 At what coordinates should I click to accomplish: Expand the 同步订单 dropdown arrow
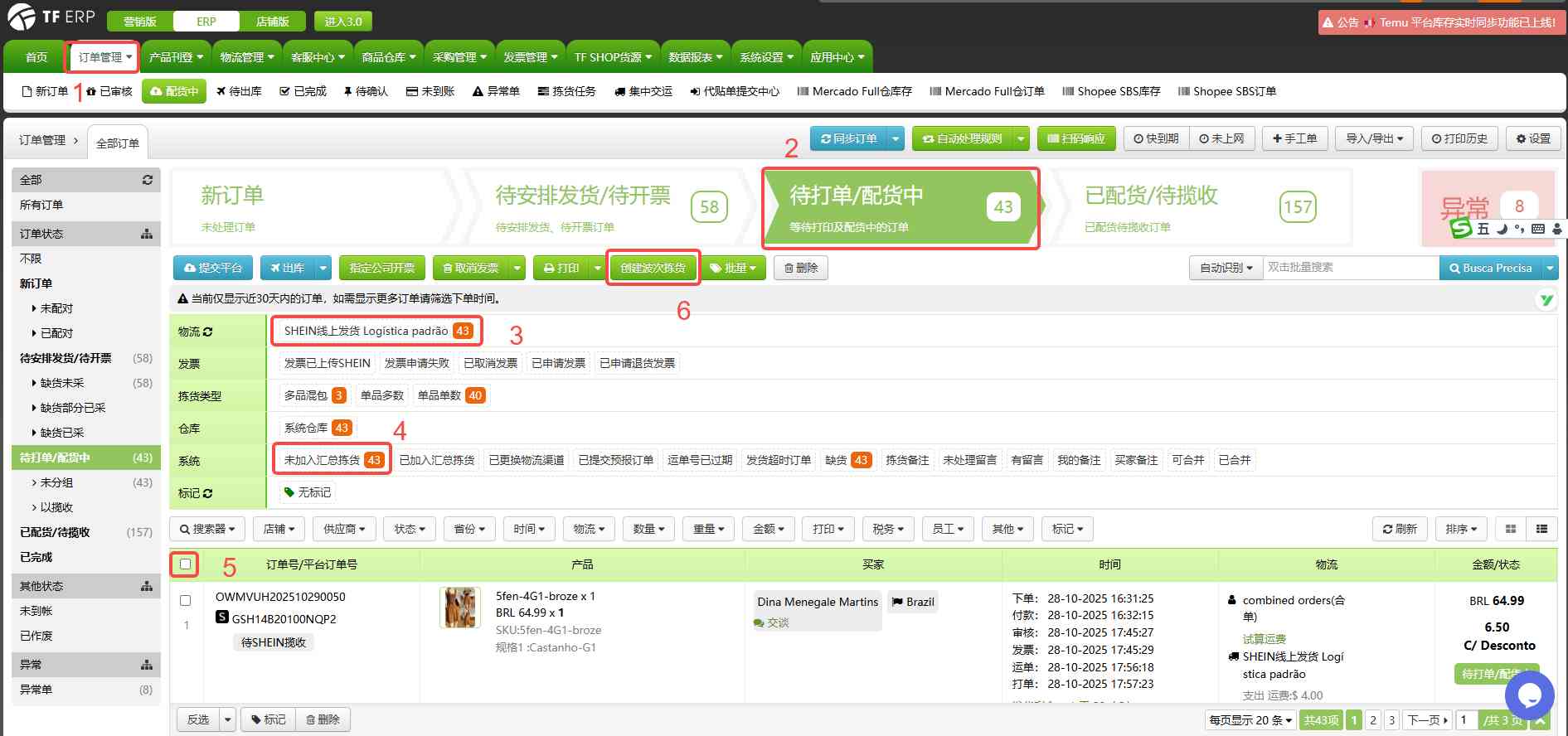[x=896, y=138]
